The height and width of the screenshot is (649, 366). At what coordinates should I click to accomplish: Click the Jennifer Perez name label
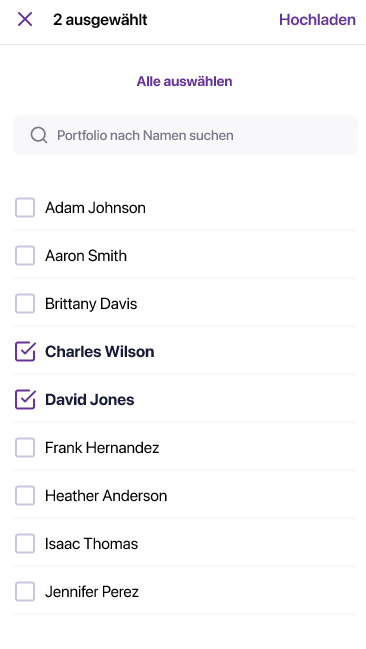coord(92,591)
